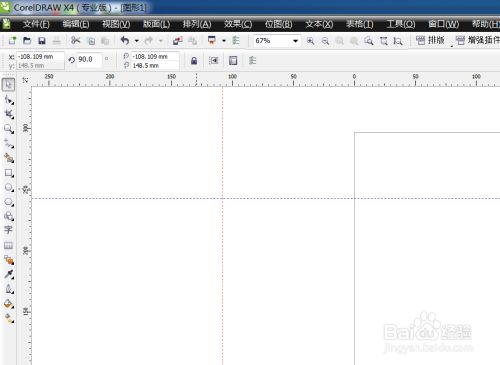The width and height of the screenshot is (500, 365).
Task: Open the undo history dropdown arrow
Action: [x=137, y=41]
